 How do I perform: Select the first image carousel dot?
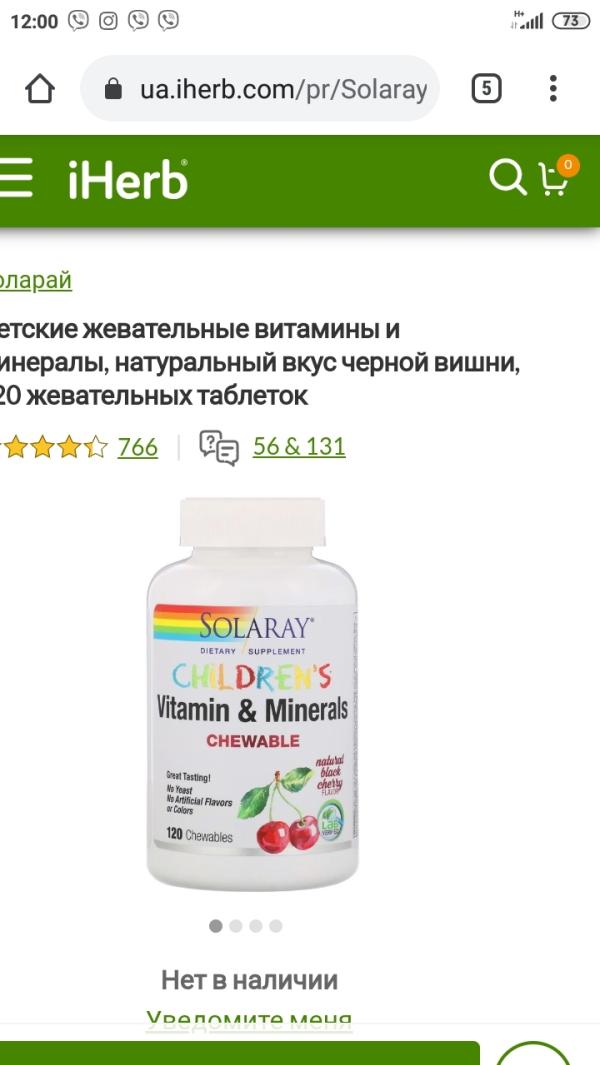pos(216,926)
